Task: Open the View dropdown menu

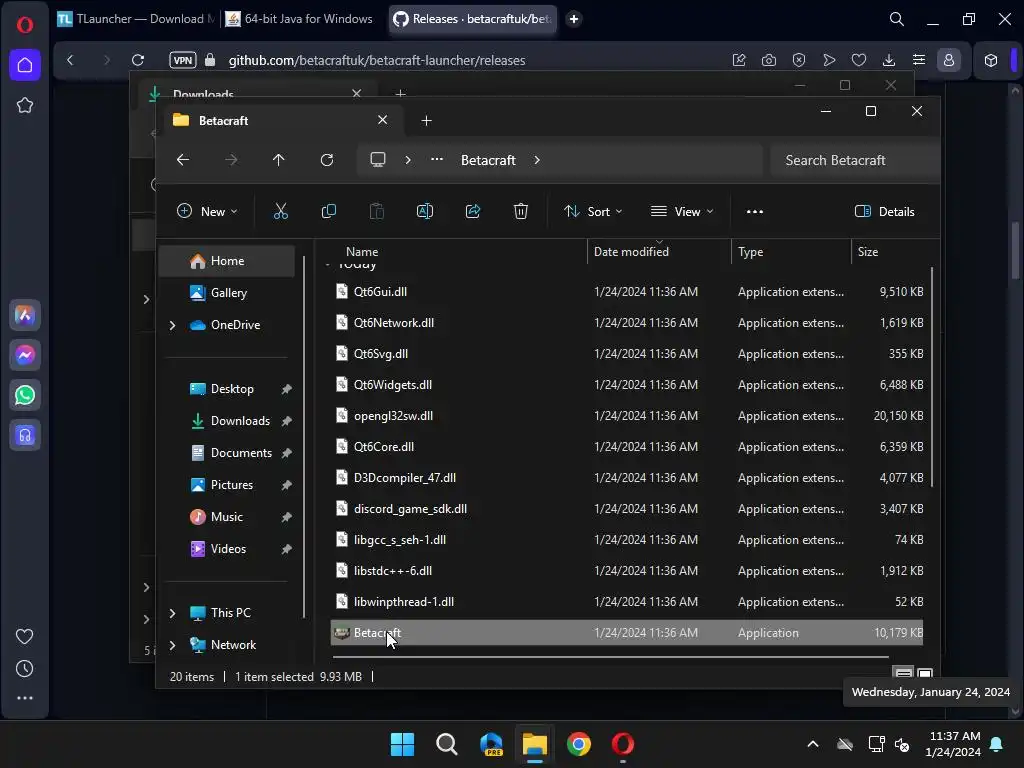Action: (x=682, y=212)
